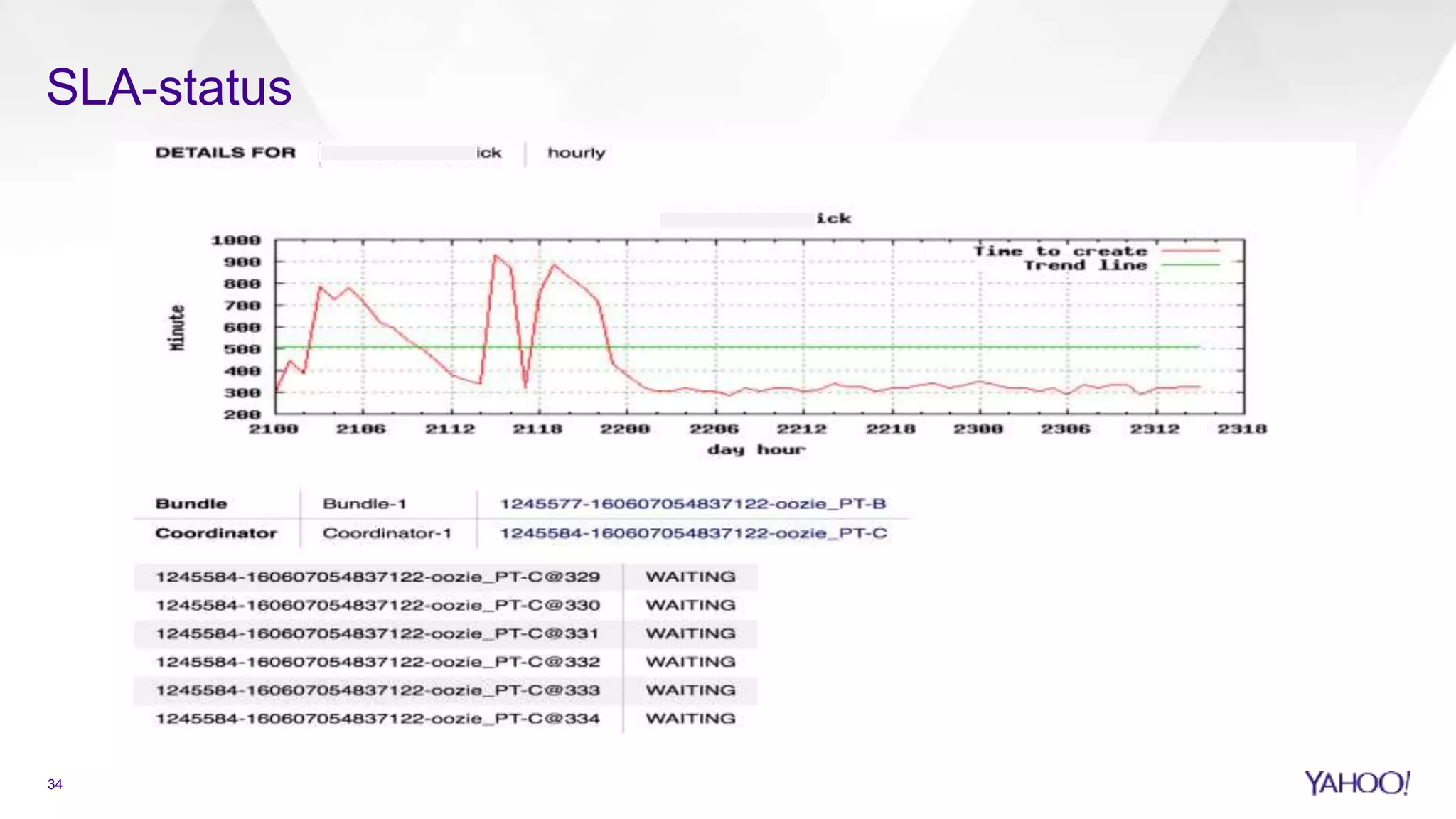This screenshot has height=819, width=1456.
Task: Click the hourly frequency label
Action: point(576,153)
